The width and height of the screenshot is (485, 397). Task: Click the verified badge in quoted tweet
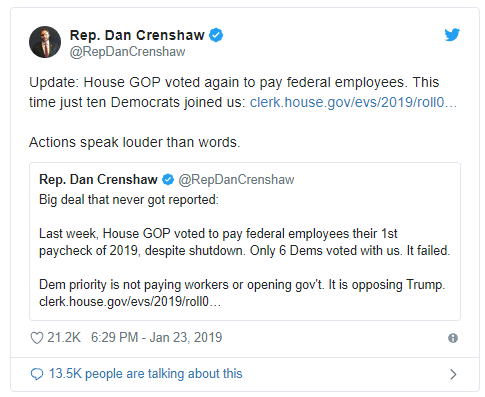point(168,179)
